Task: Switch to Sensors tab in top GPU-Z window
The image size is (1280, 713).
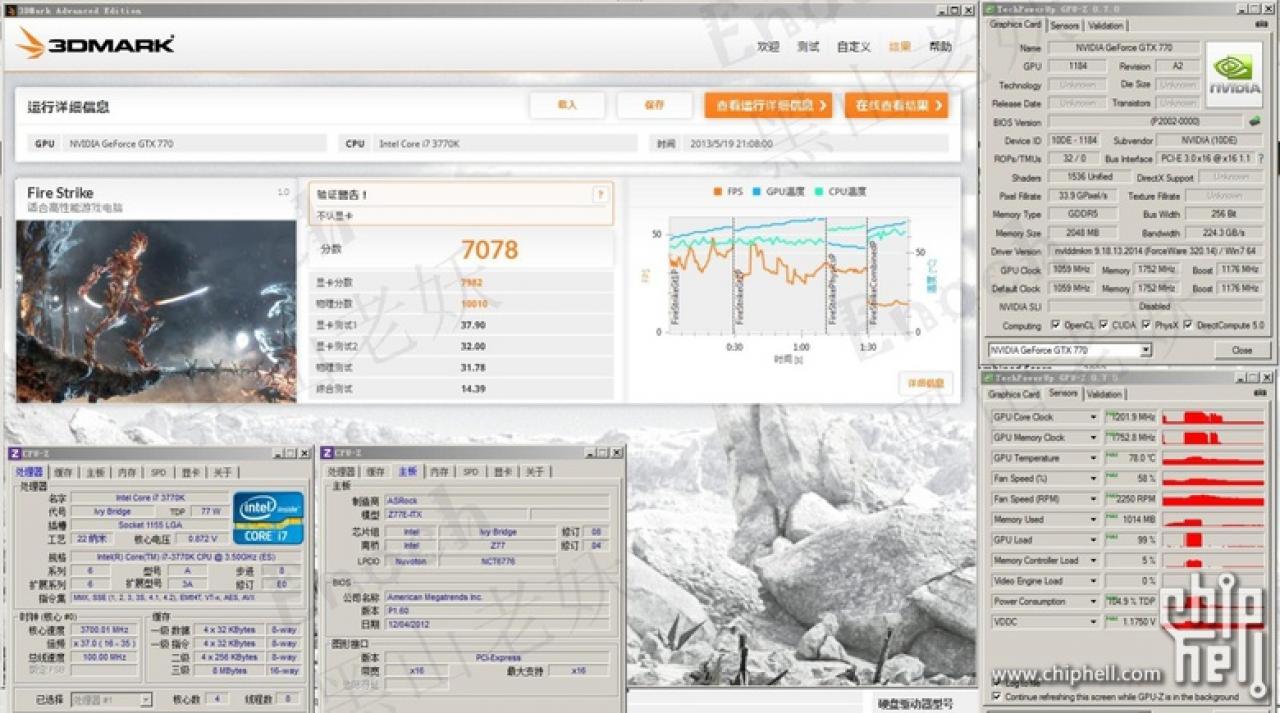Action: 1064,25
